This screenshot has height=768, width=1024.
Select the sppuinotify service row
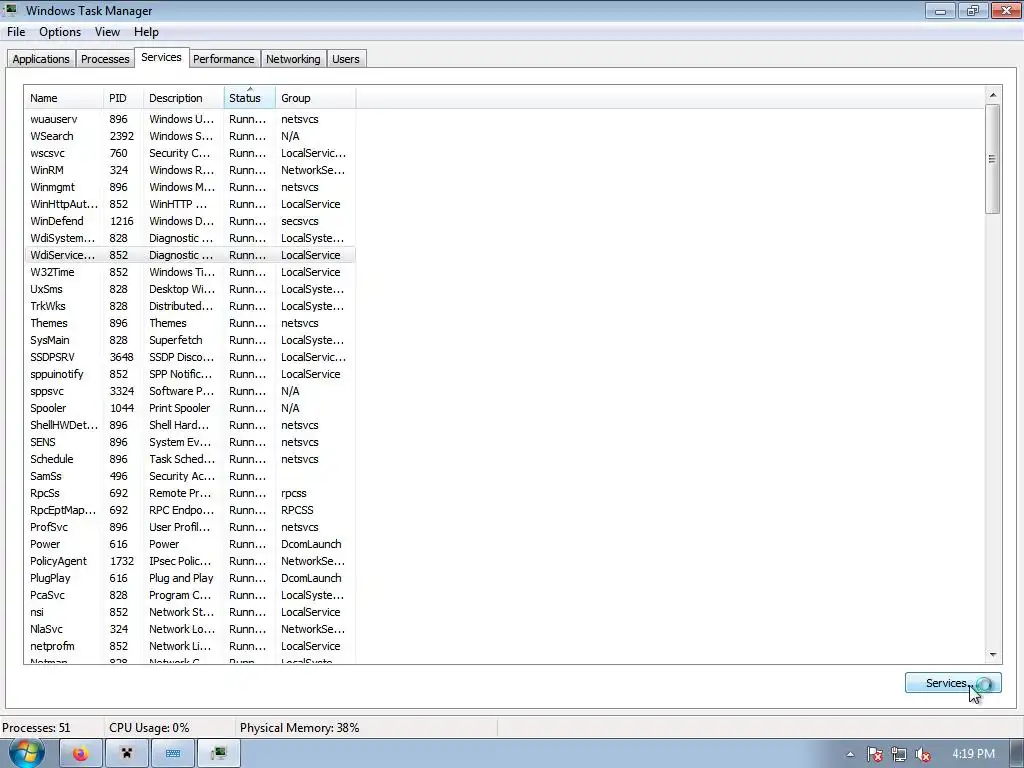190,374
